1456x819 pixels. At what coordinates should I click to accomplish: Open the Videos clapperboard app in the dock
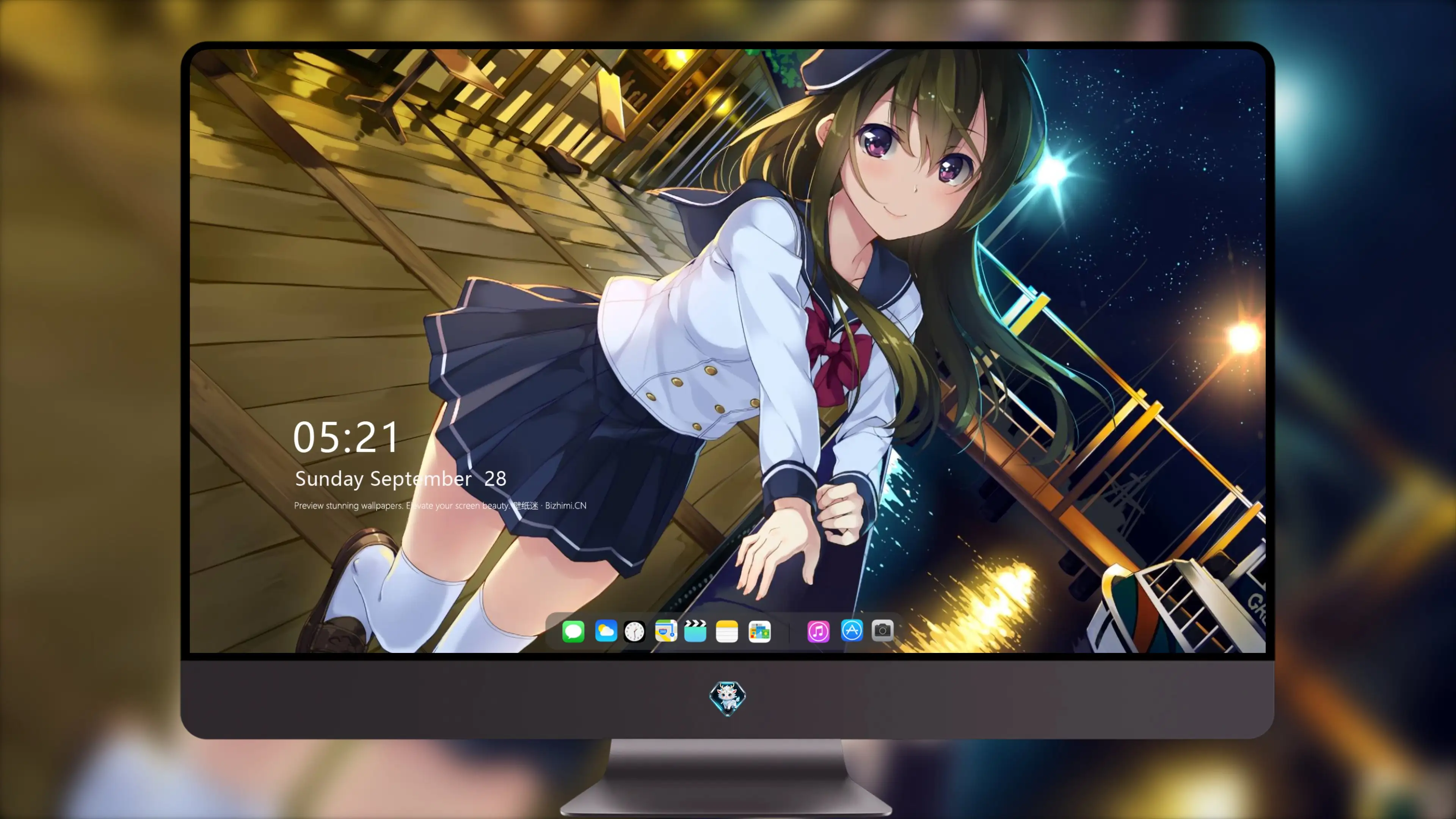coord(695,631)
